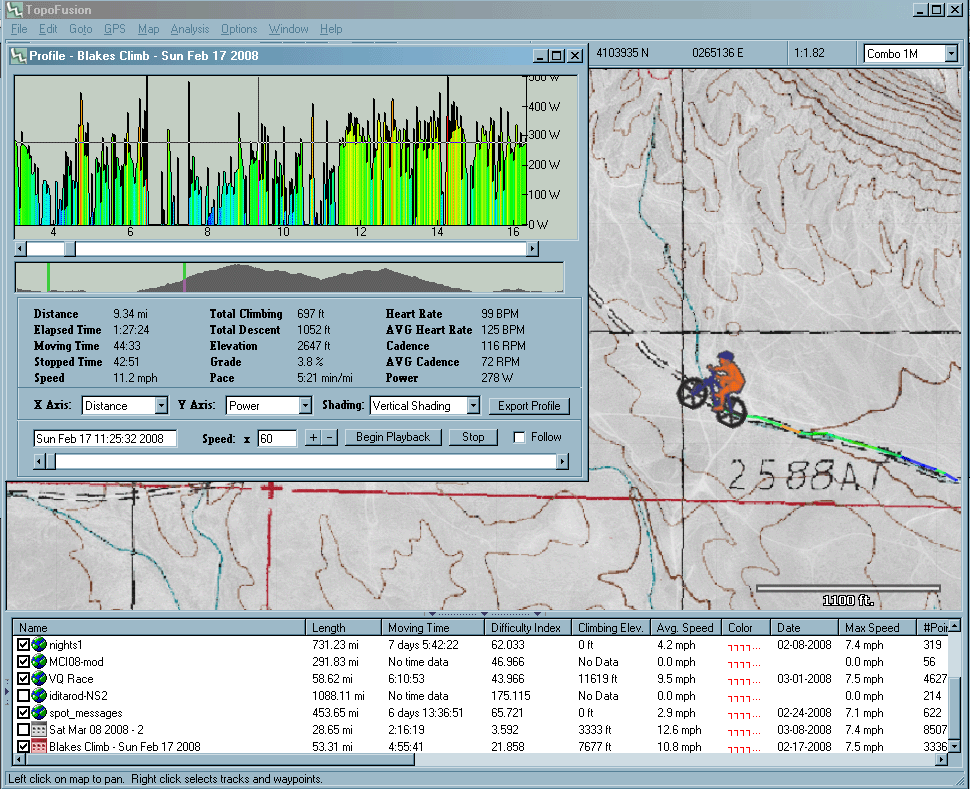Open the Edit menu
970x789 pixels.
point(48,29)
